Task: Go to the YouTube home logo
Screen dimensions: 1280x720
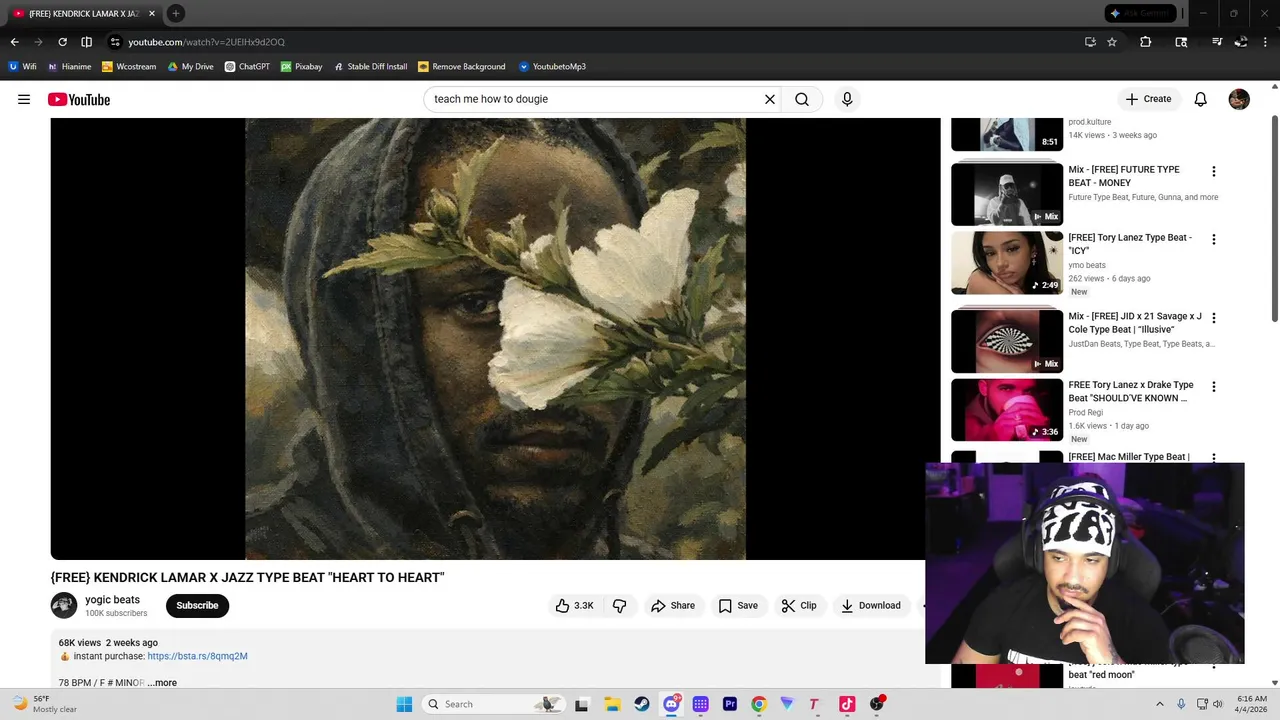Action: click(x=78, y=99)
